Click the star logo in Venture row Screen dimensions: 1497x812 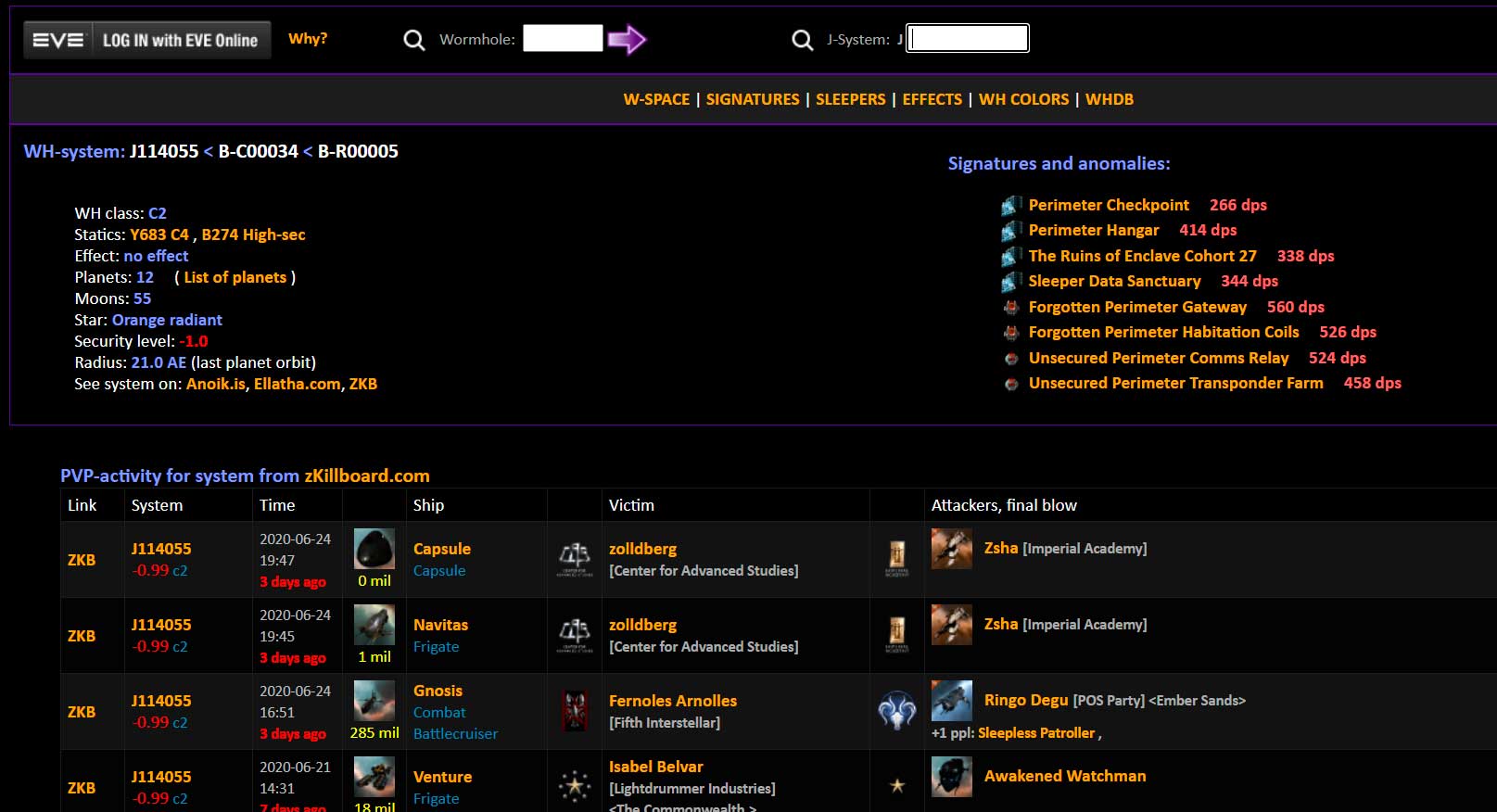pyautogui.click(x=897, y=786)
